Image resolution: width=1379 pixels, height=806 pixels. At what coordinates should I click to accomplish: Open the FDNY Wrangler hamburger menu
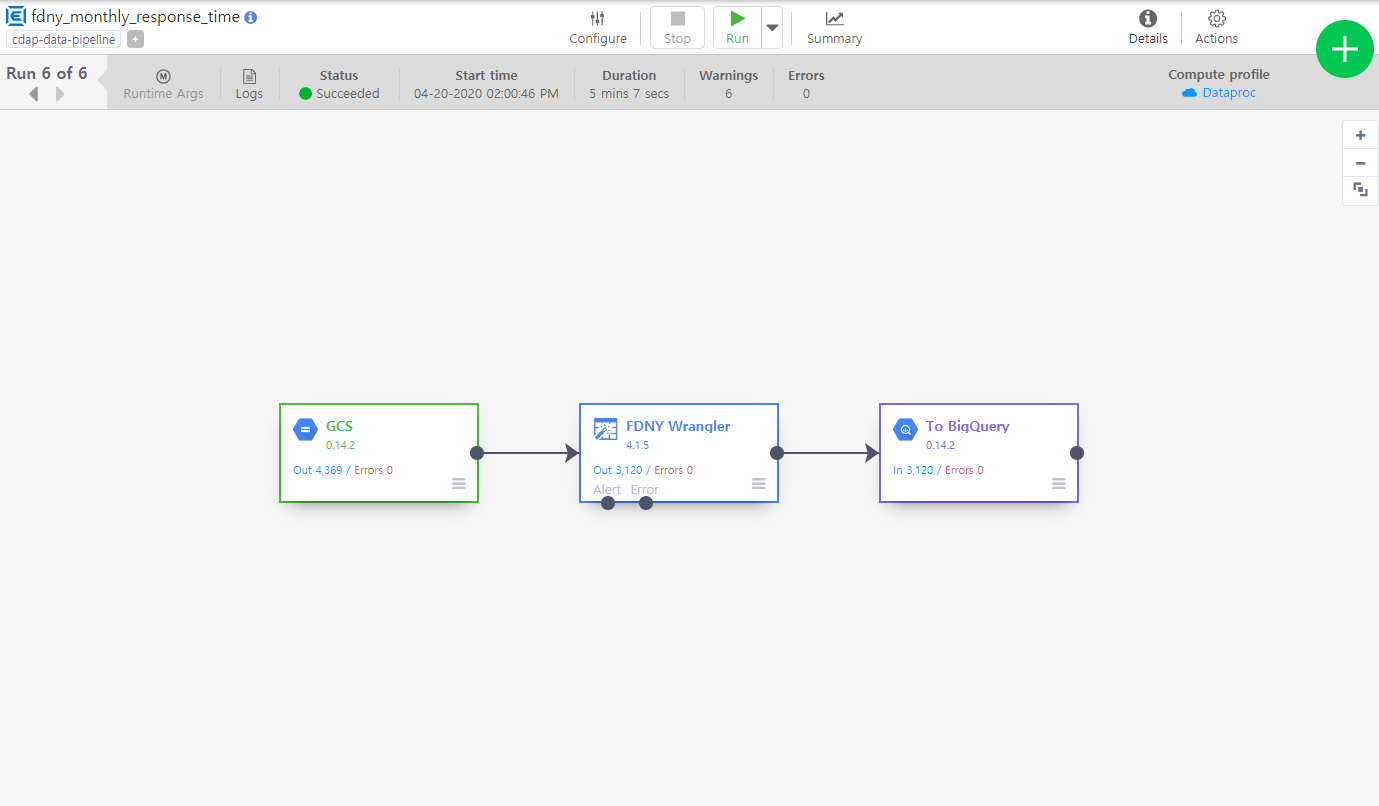point(758,483)
